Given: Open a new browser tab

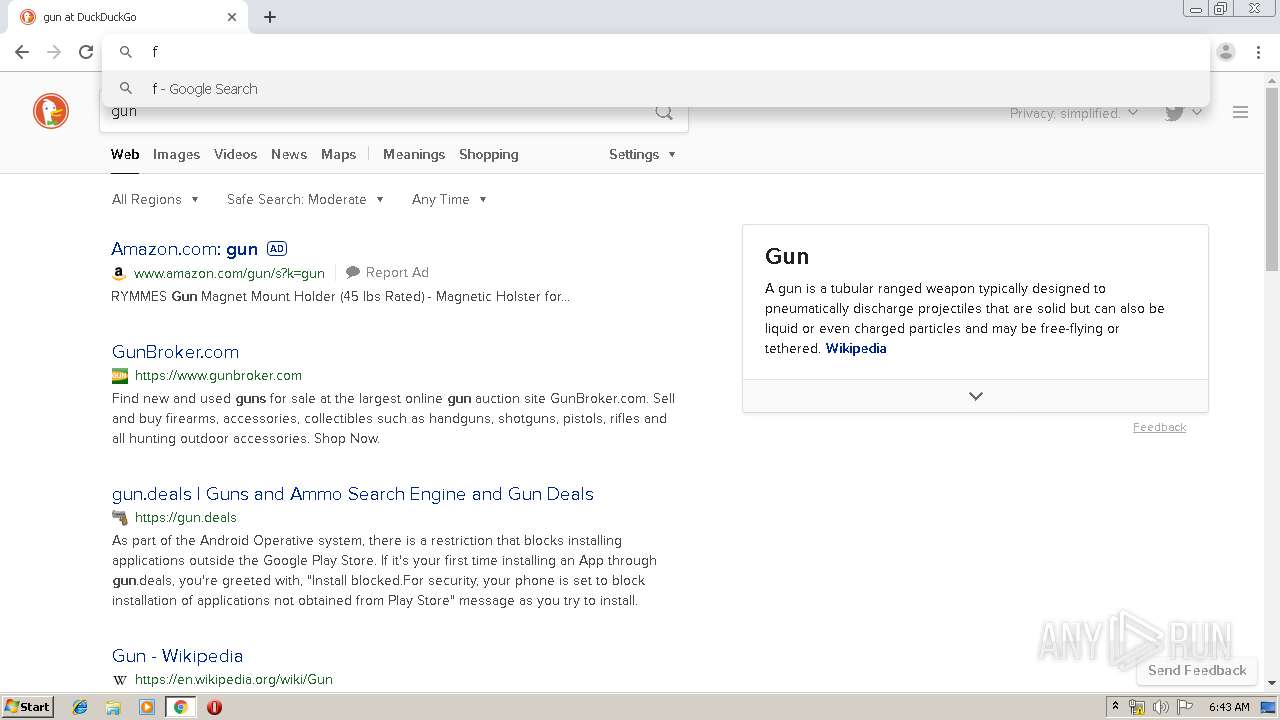Looking at the screenshot, I should [x=270, y=17].
